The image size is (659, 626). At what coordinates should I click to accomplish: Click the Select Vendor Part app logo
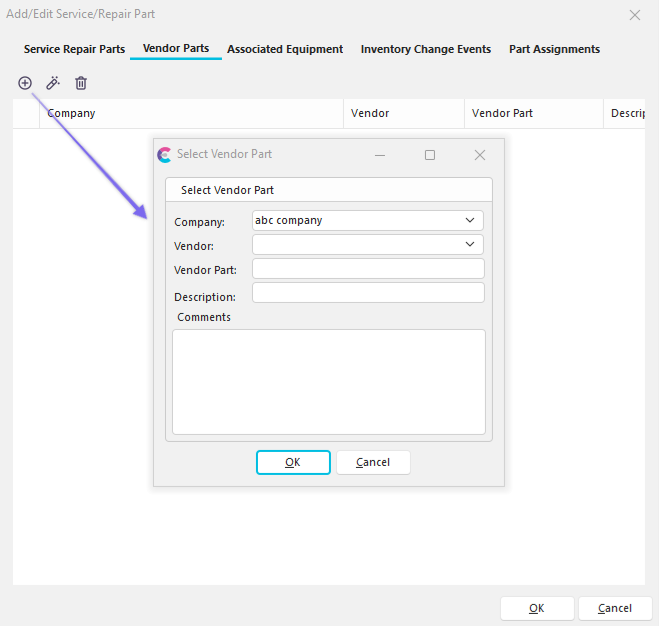165,155
